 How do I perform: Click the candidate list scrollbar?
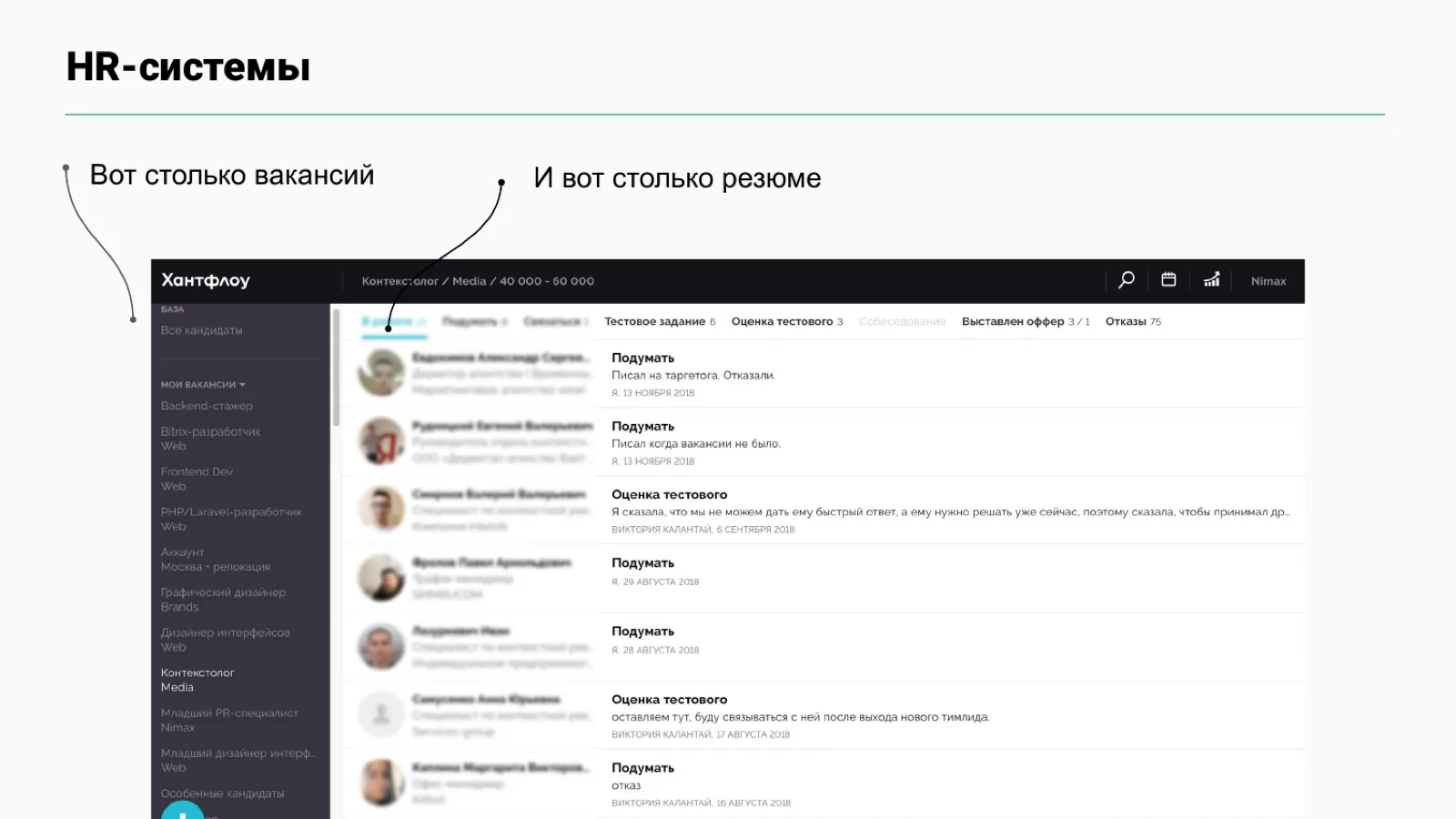coord(337,369)
